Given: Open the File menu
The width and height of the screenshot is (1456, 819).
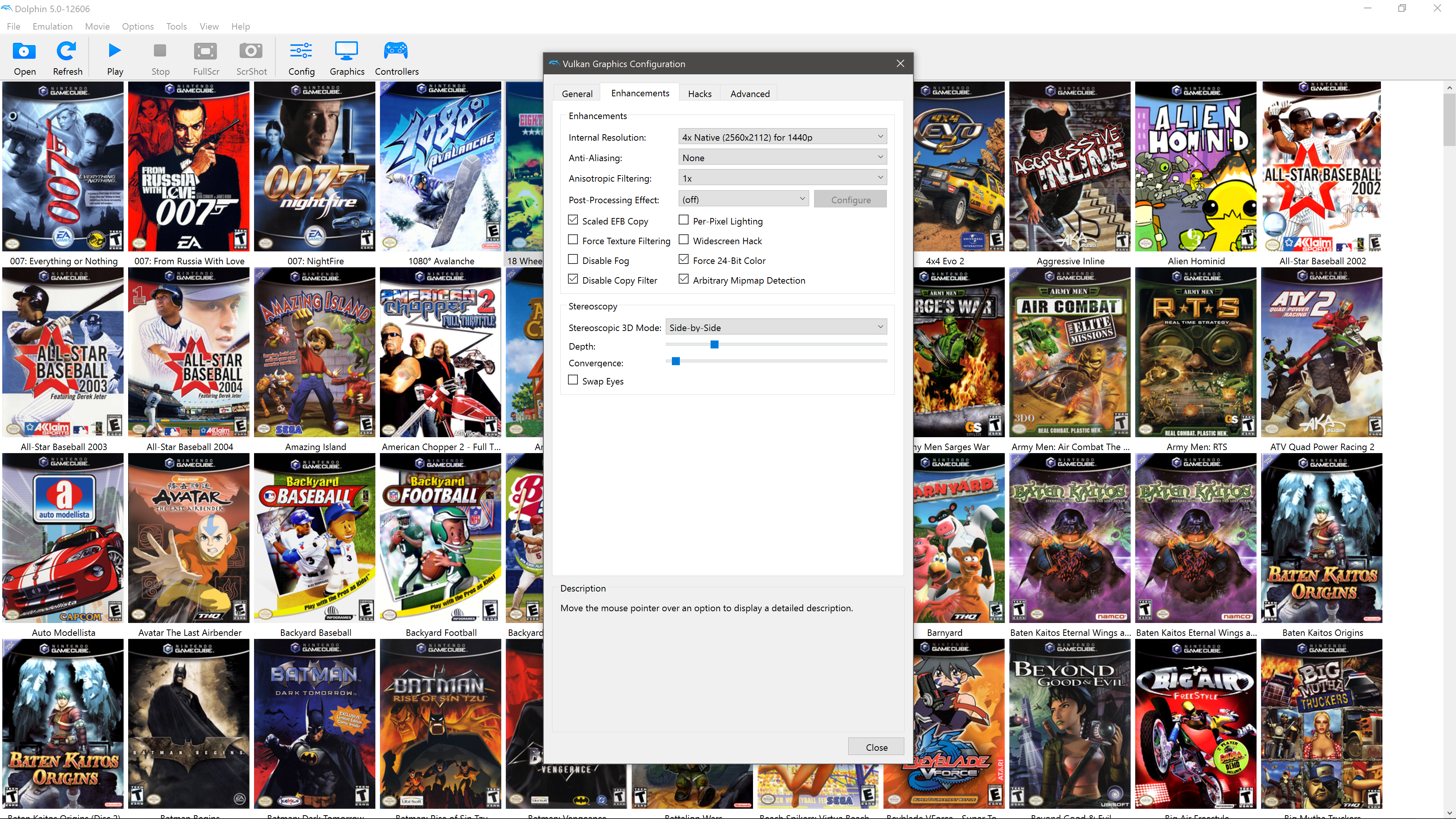Looking at the screenshot, I should click(14, 26).
